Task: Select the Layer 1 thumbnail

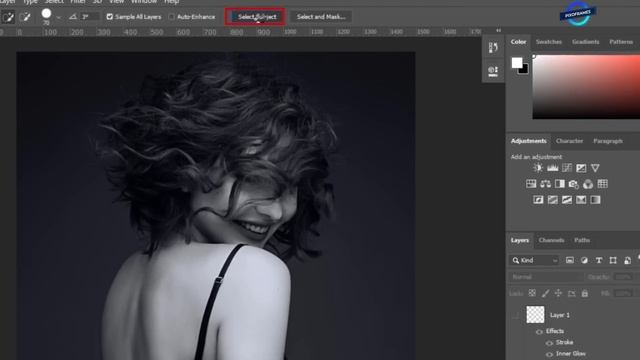Action: tap(535, 315)
